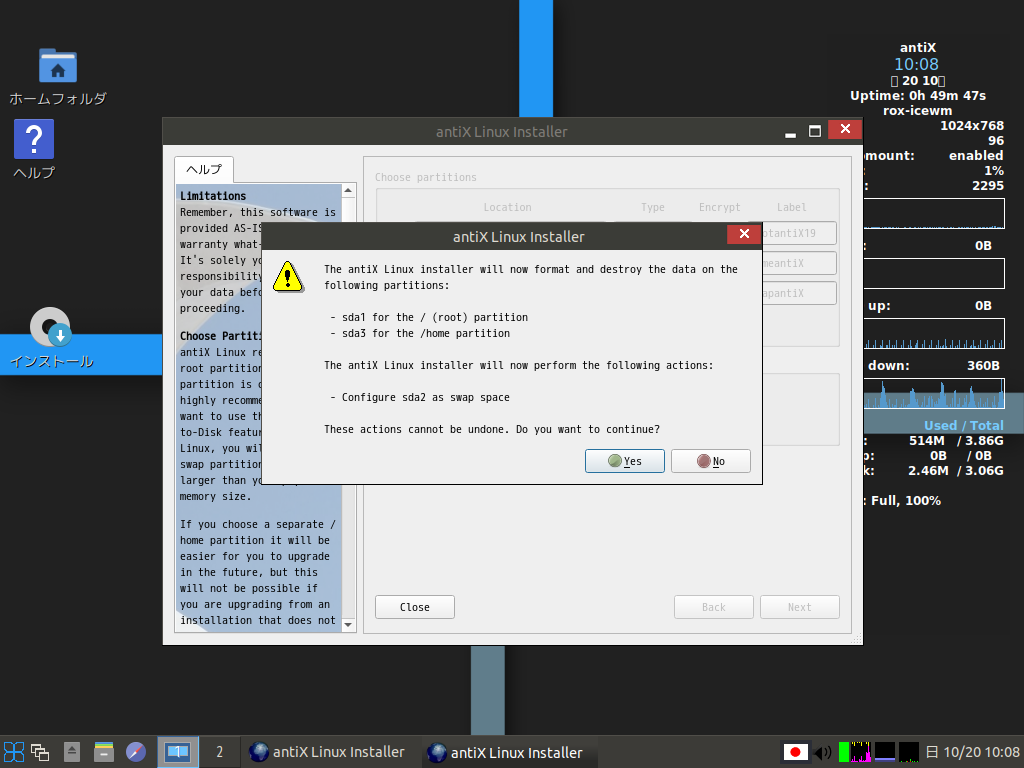Click the green CPU monitor tray graph

(x=843, y=752)
